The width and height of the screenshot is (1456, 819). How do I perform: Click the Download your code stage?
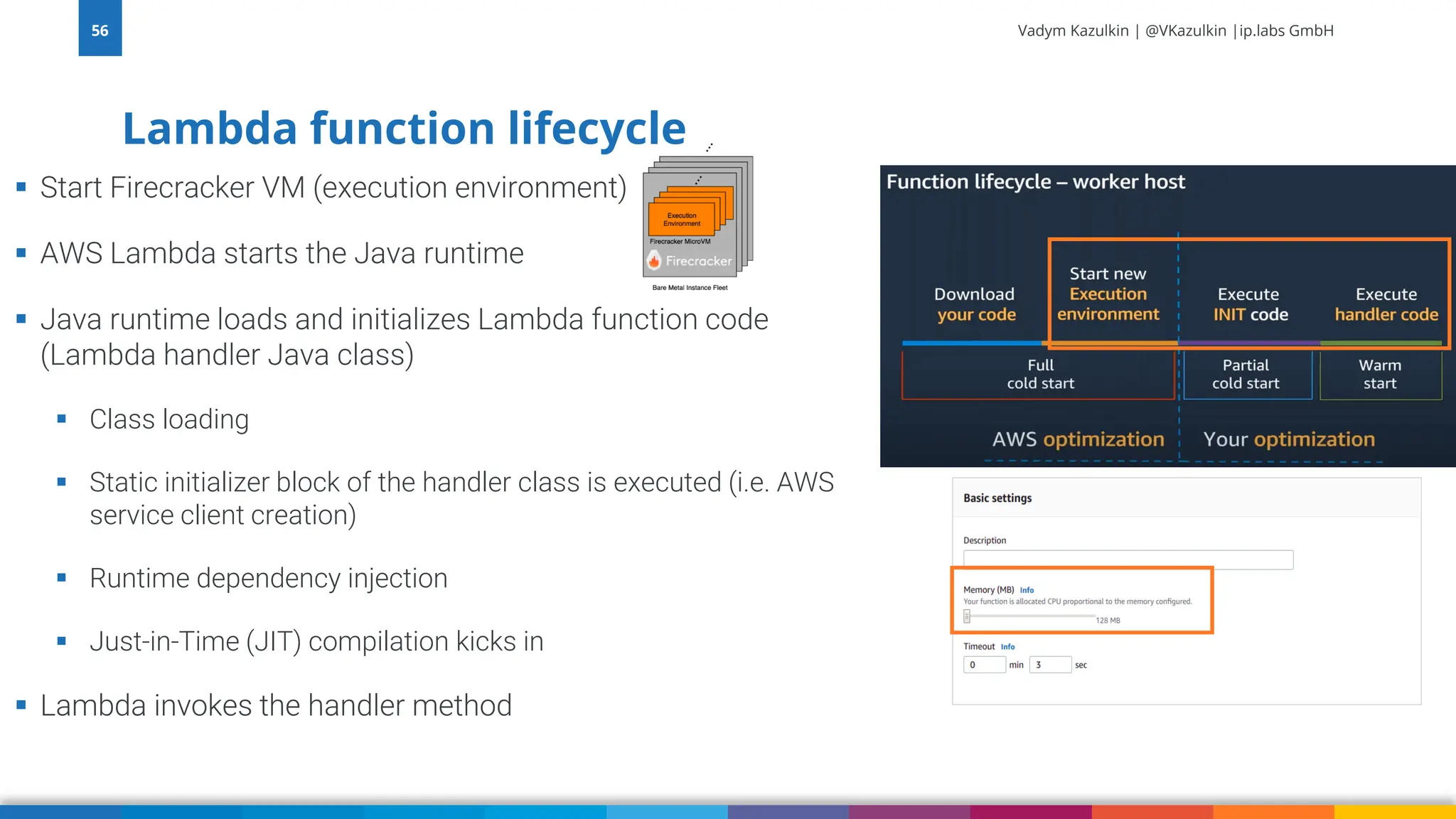tap(975, 304)
